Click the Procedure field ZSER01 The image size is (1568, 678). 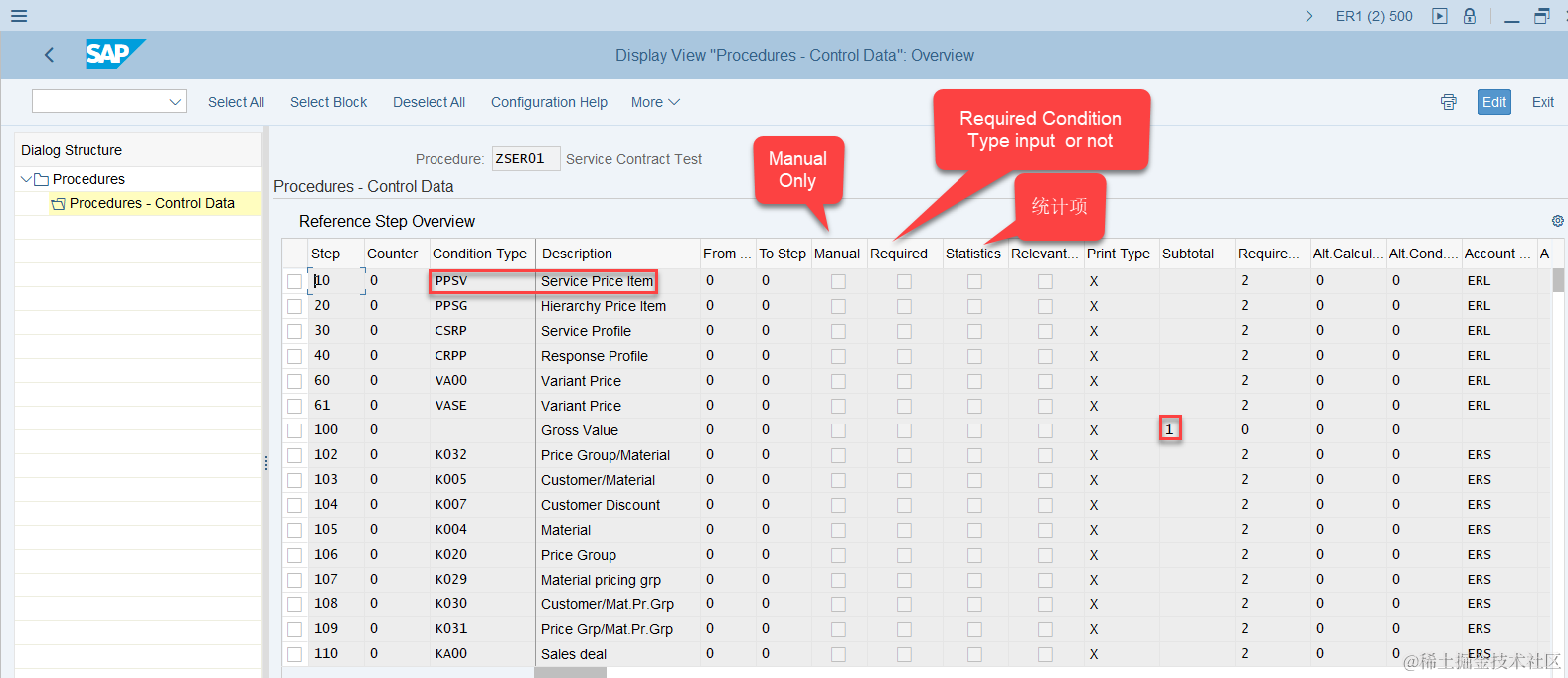tap(526, 159)
